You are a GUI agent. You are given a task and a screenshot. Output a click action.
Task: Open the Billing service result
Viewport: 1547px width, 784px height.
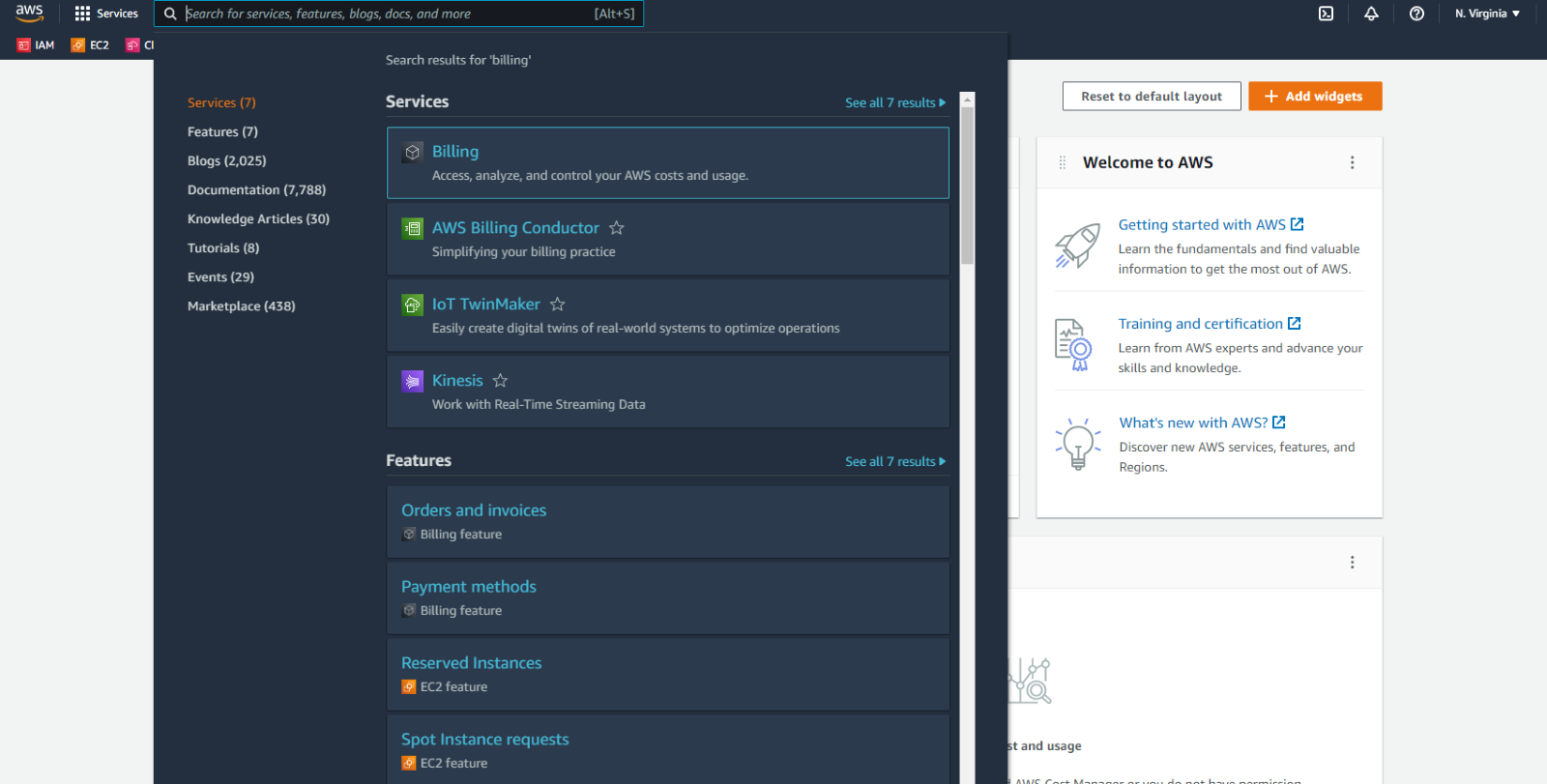[455, 152]
